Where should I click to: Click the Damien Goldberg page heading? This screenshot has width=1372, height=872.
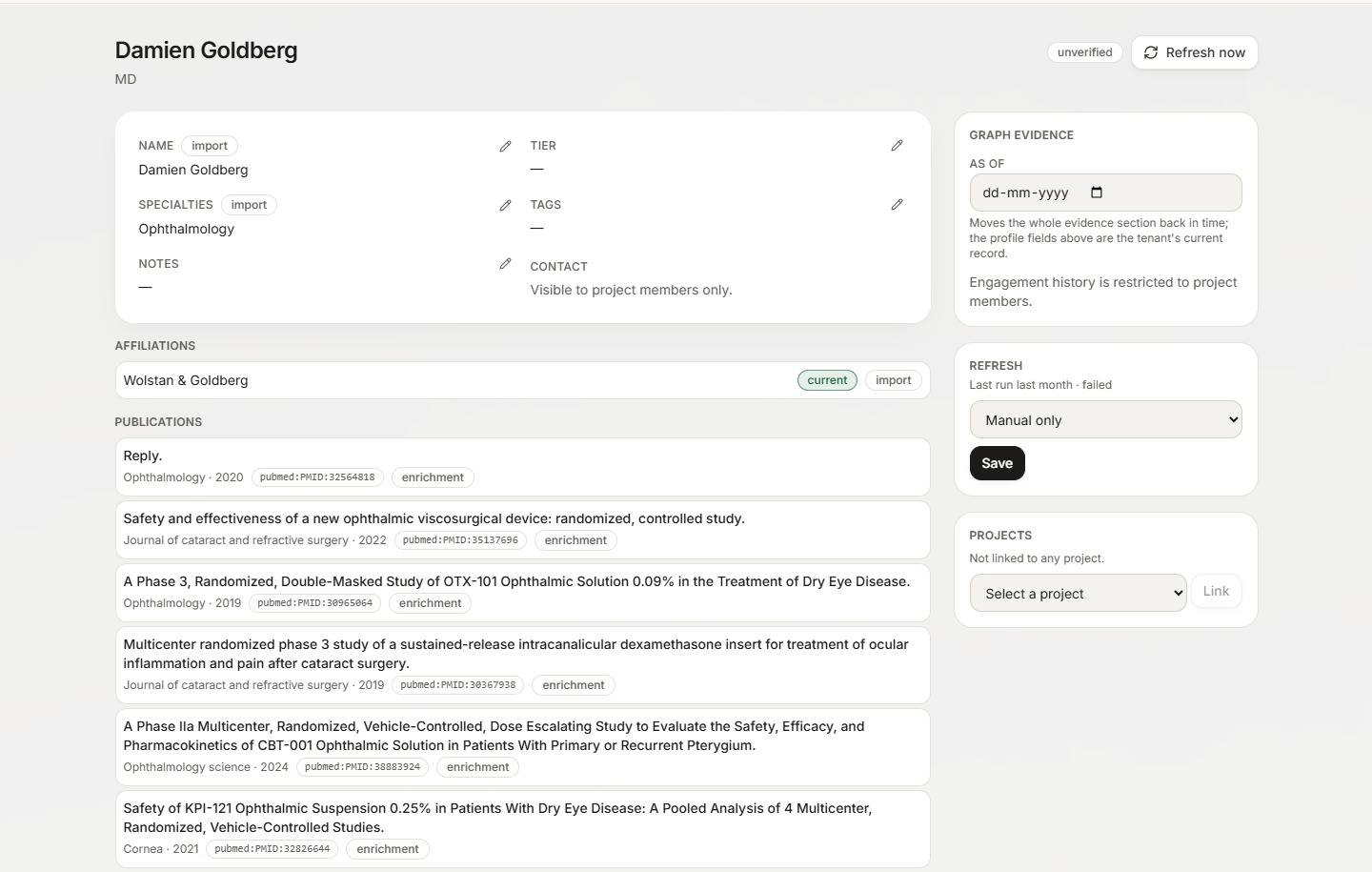(x=207, y=51)
